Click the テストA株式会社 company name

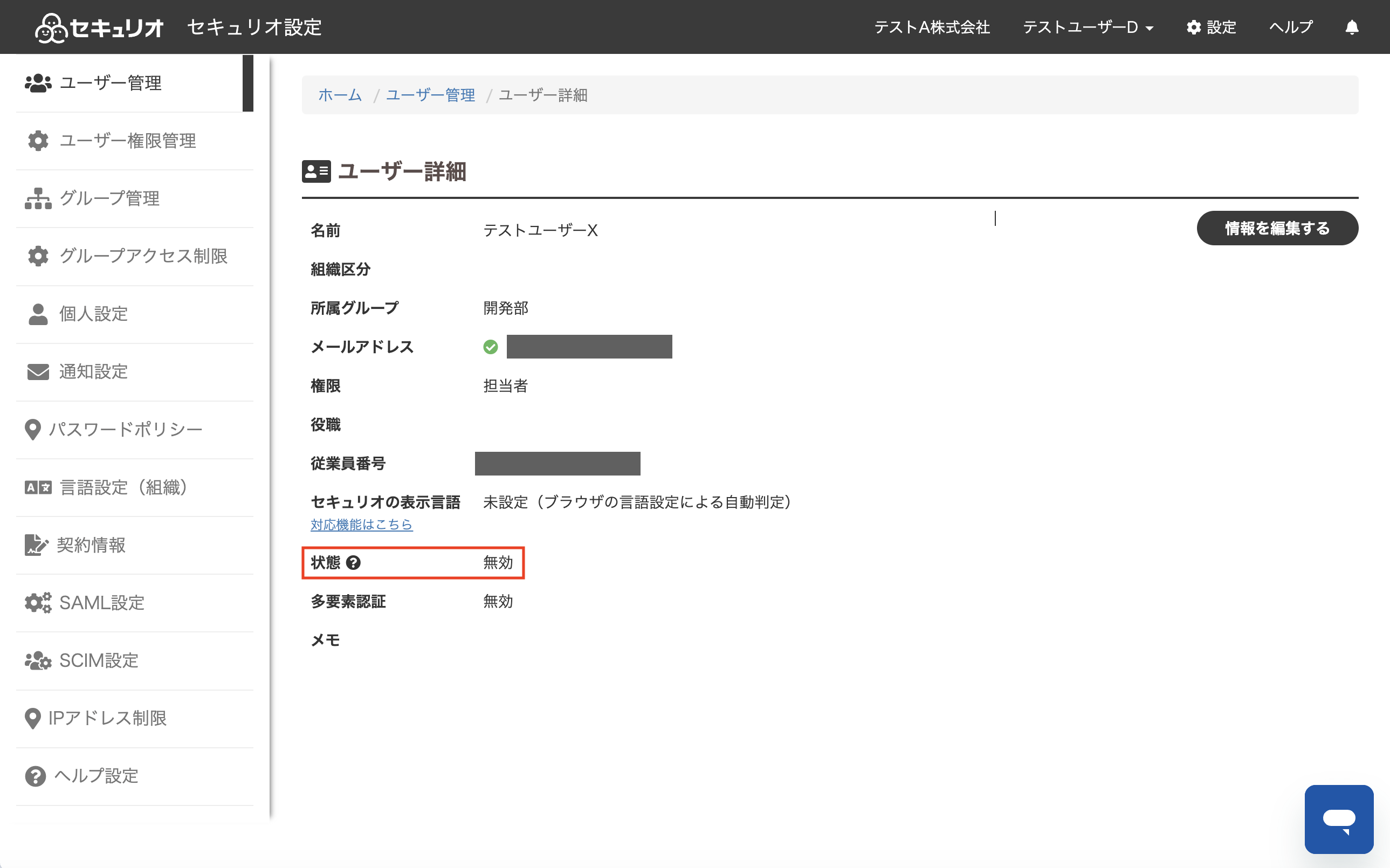pyautogui.click(x=932, y=27)
